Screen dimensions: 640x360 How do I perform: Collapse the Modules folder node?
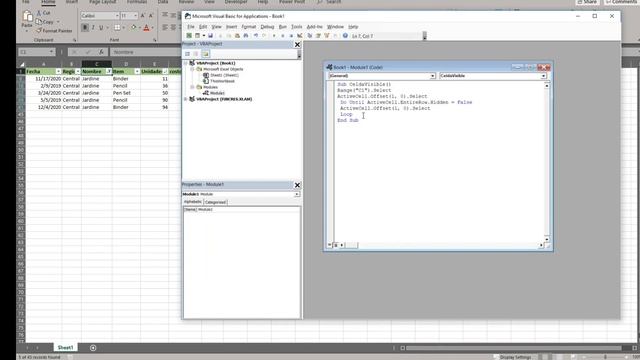(192, 87)
